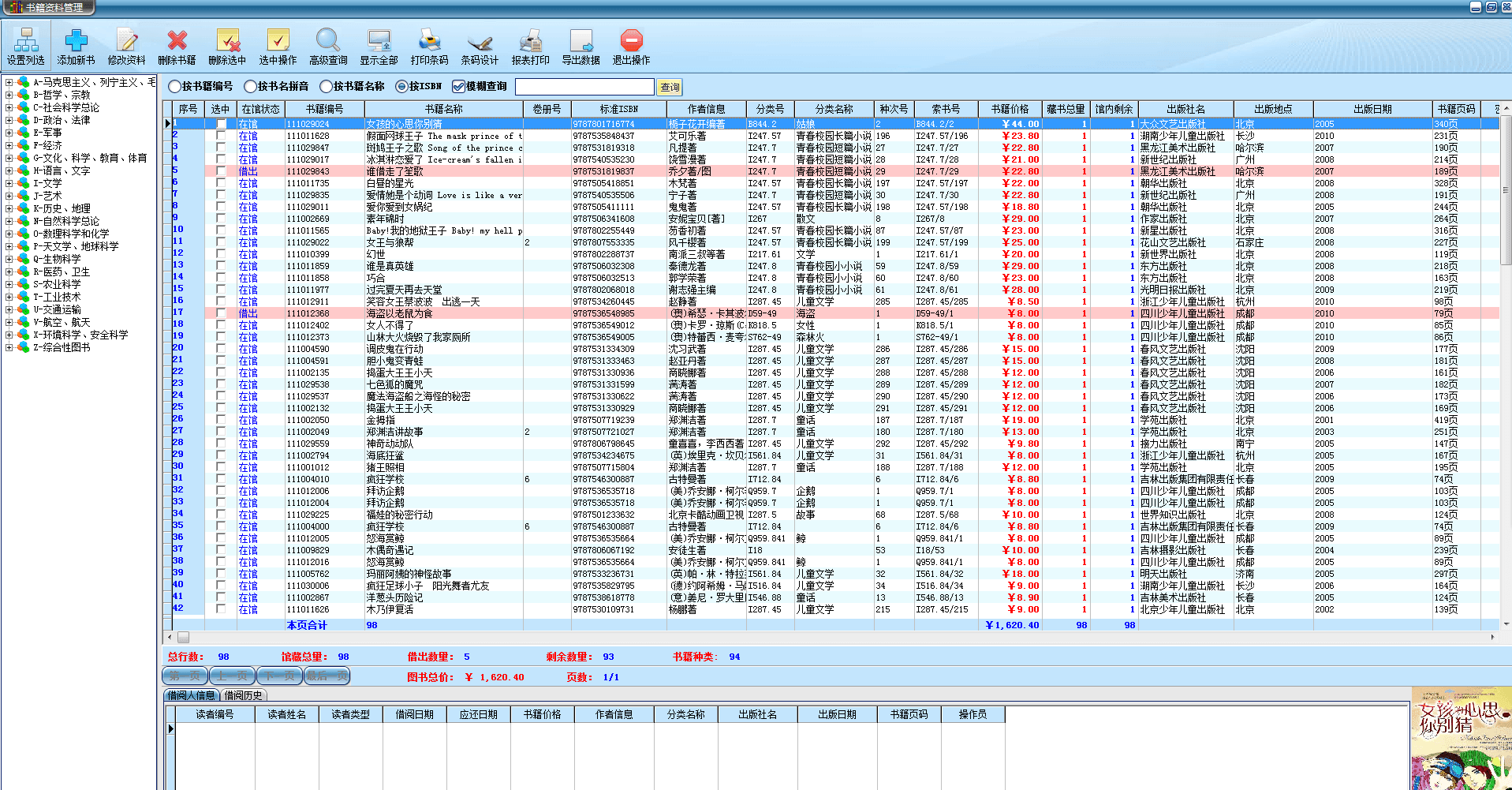1512x790 pixels.
Task: Click the 添加新书 (add new book) icon
Action: (76, 47)
